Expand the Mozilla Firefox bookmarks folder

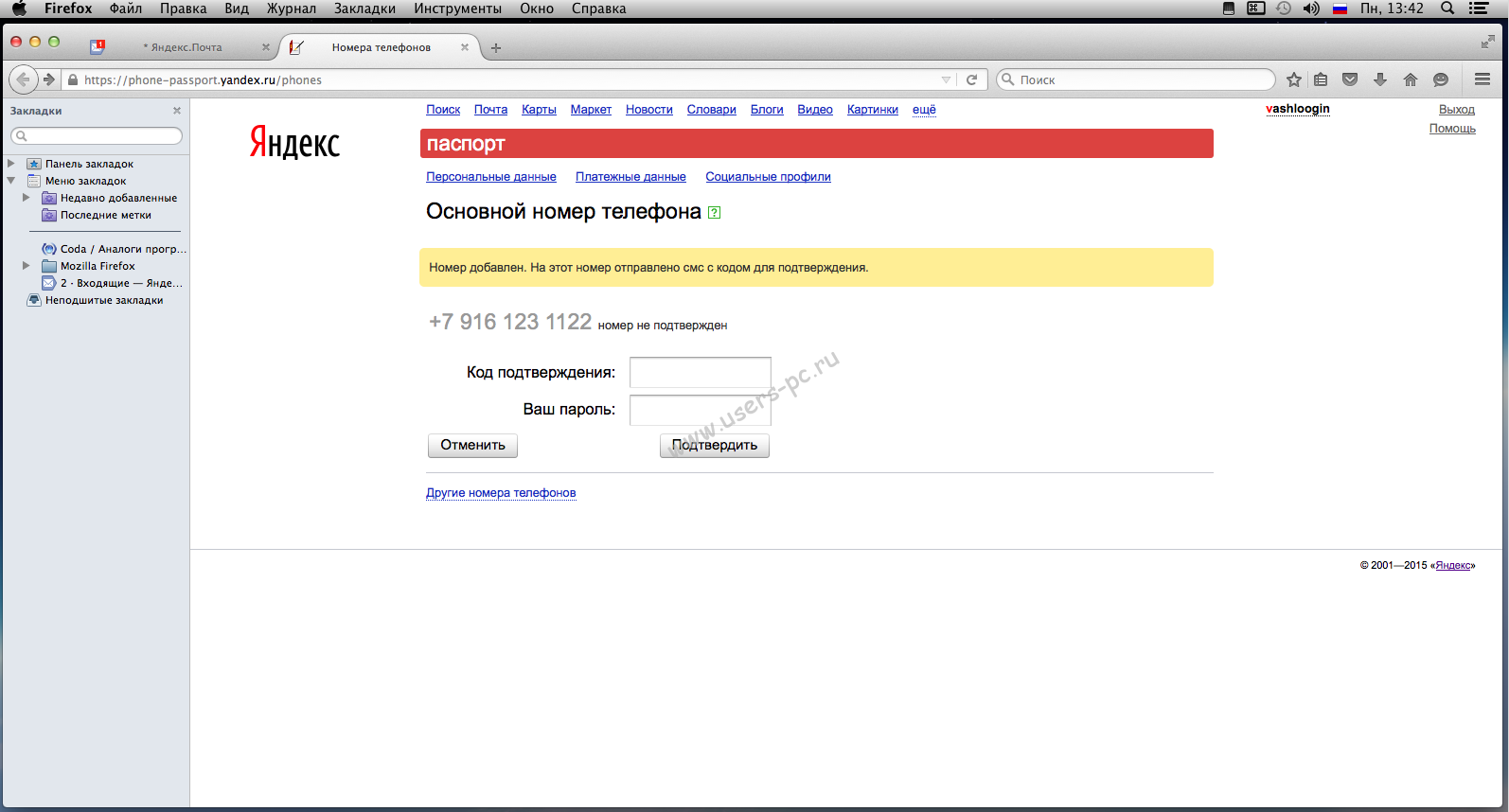click(27, 266)
